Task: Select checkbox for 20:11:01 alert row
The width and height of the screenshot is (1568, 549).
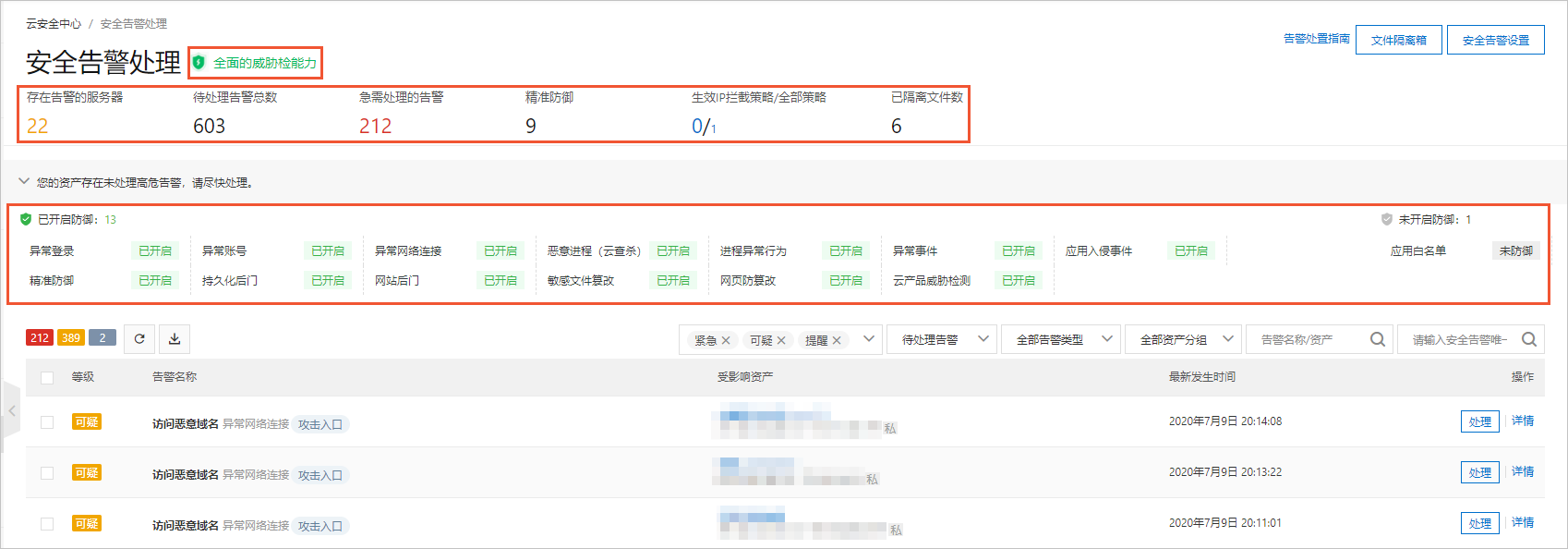Action: [47, 523]
